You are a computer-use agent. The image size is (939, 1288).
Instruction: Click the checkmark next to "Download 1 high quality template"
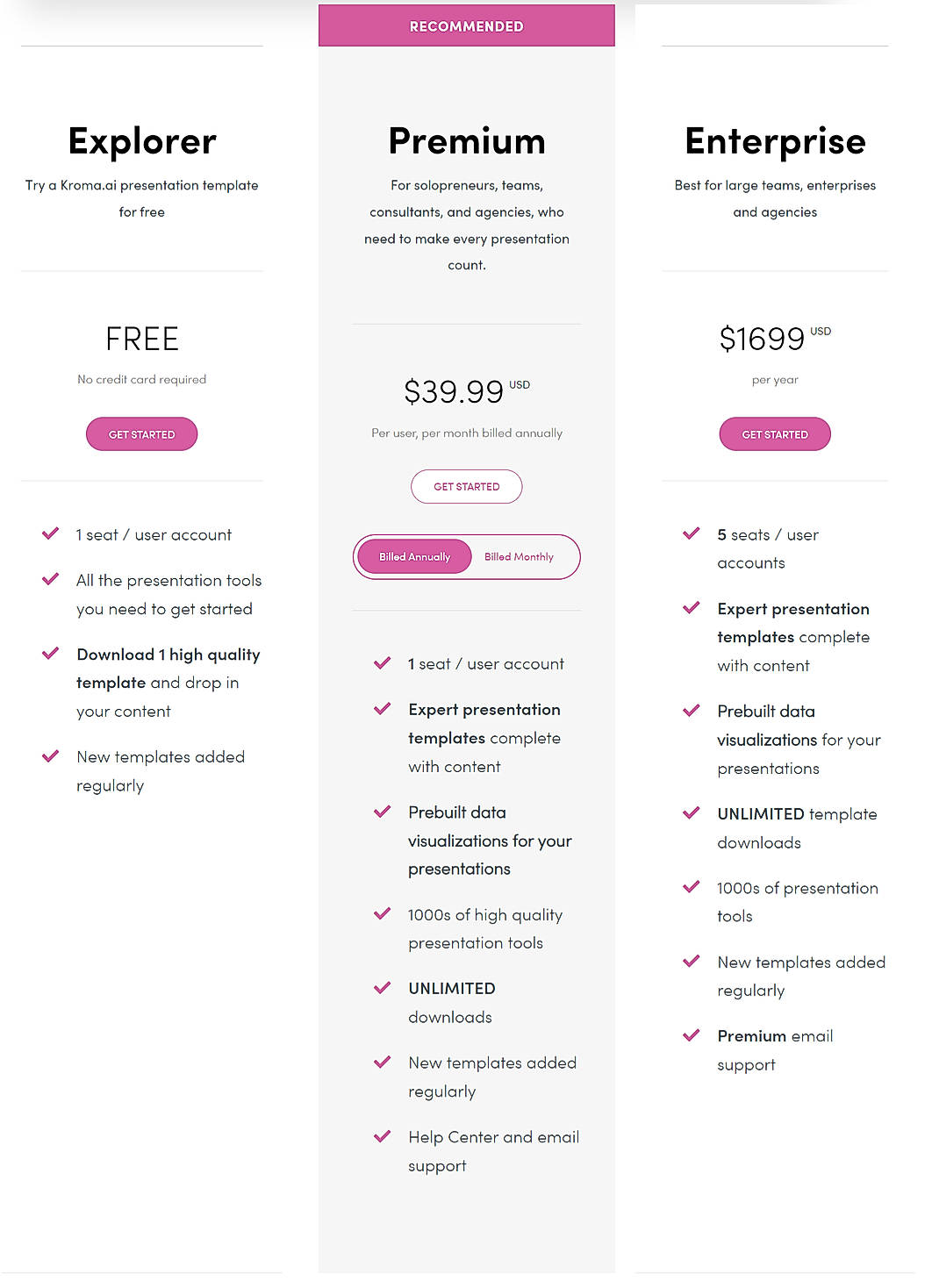coord(50,654)
